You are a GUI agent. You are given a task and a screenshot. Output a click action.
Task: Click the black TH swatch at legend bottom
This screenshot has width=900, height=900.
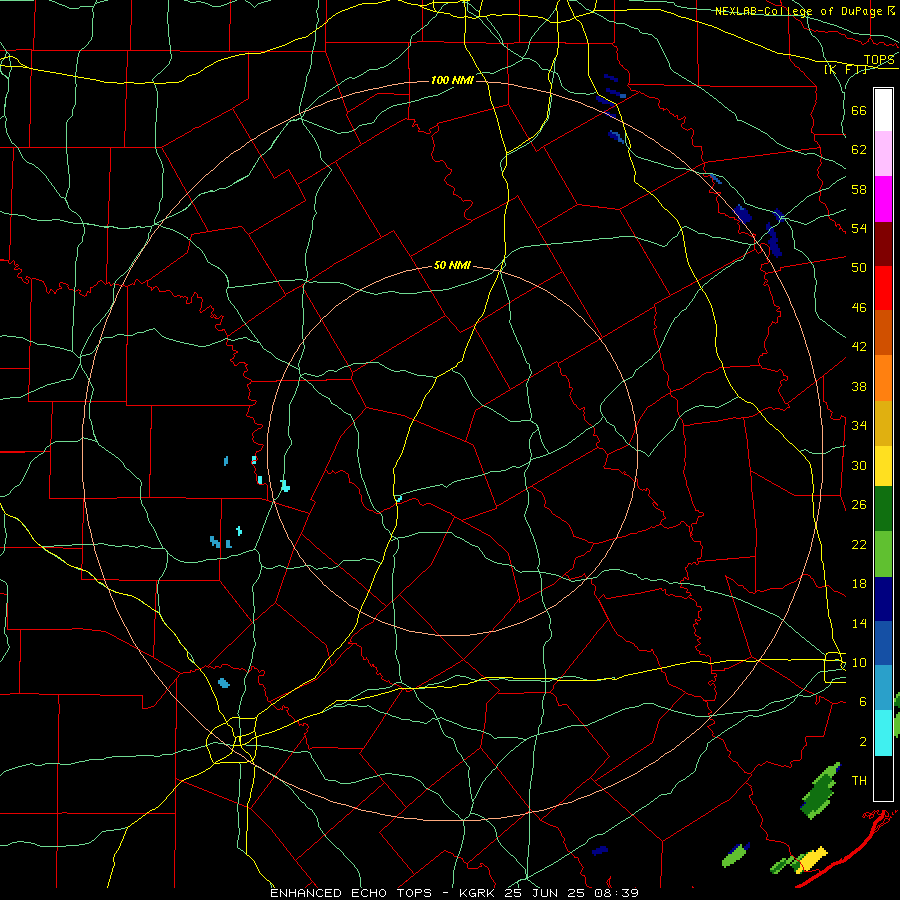883,778
